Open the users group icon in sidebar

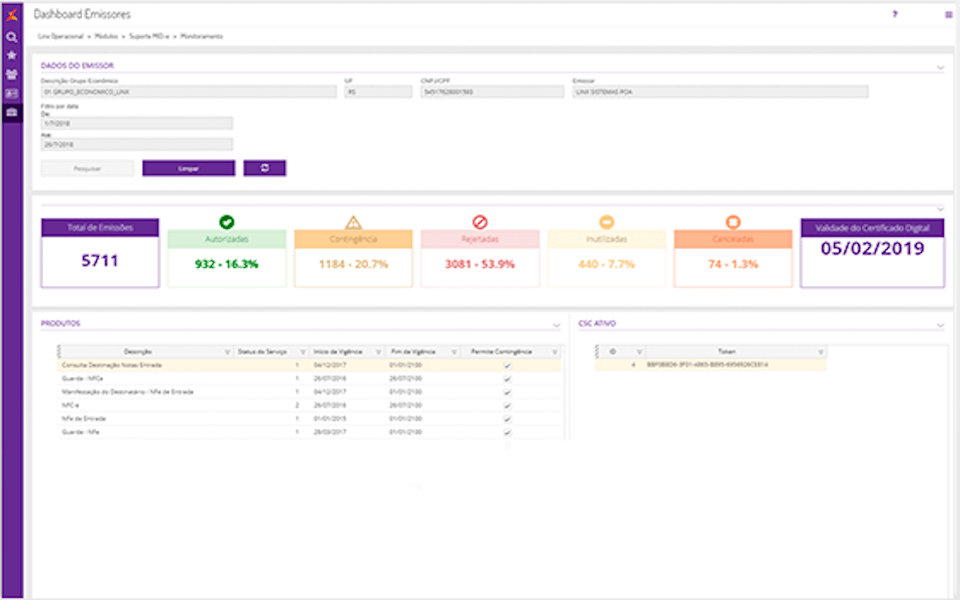[12, 75]
